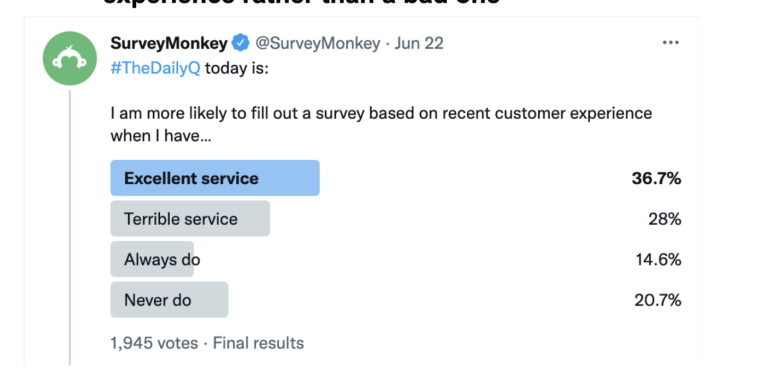Click the poll question tweet text
The height and width of the screenshot is (380, 768).
381,124
